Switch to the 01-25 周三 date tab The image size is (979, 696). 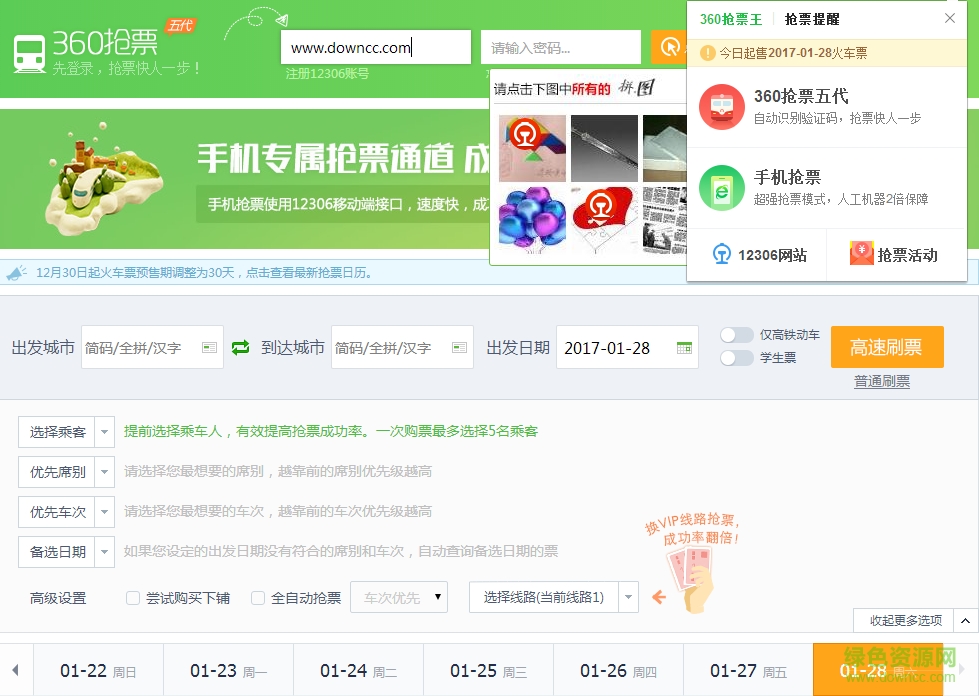click(487, 670)
